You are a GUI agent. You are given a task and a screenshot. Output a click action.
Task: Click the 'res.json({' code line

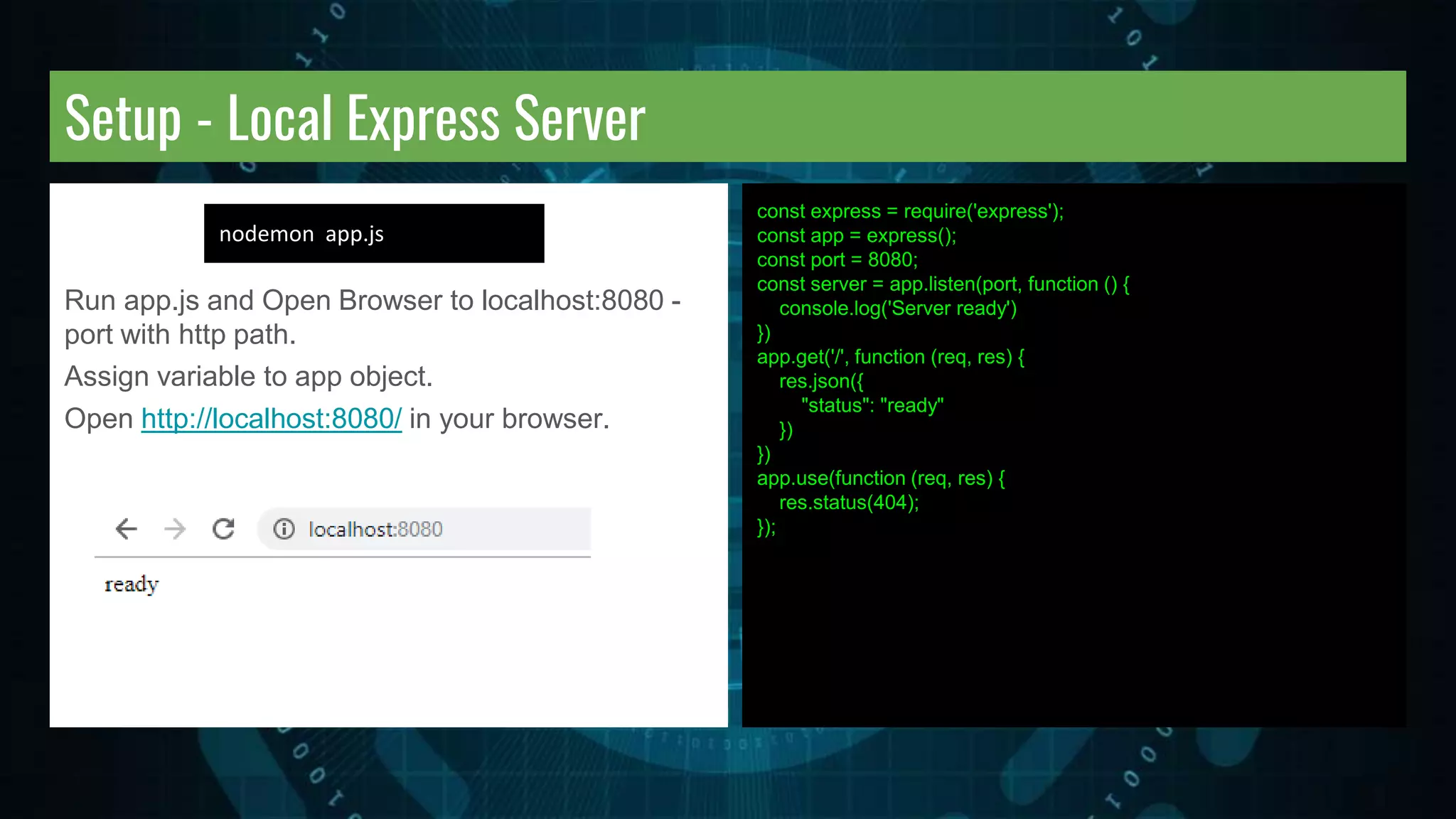coord(821,381)
